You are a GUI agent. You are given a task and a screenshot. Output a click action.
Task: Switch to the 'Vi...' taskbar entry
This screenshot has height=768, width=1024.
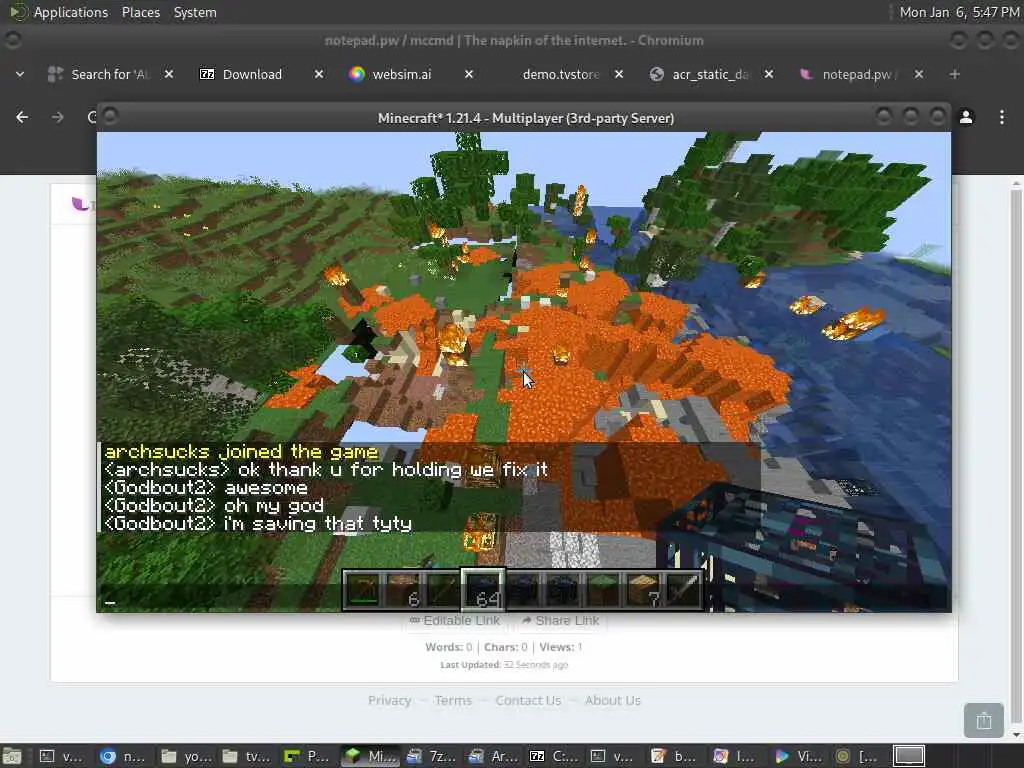pos(799,756)
